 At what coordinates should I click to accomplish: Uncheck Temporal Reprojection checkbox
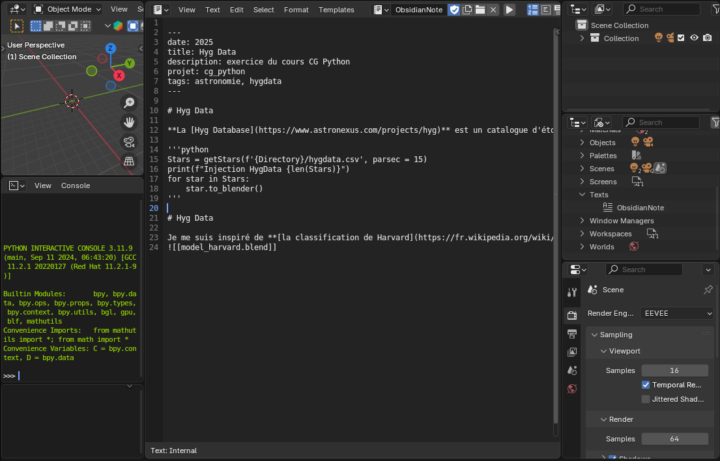click(x=645, y=385)
